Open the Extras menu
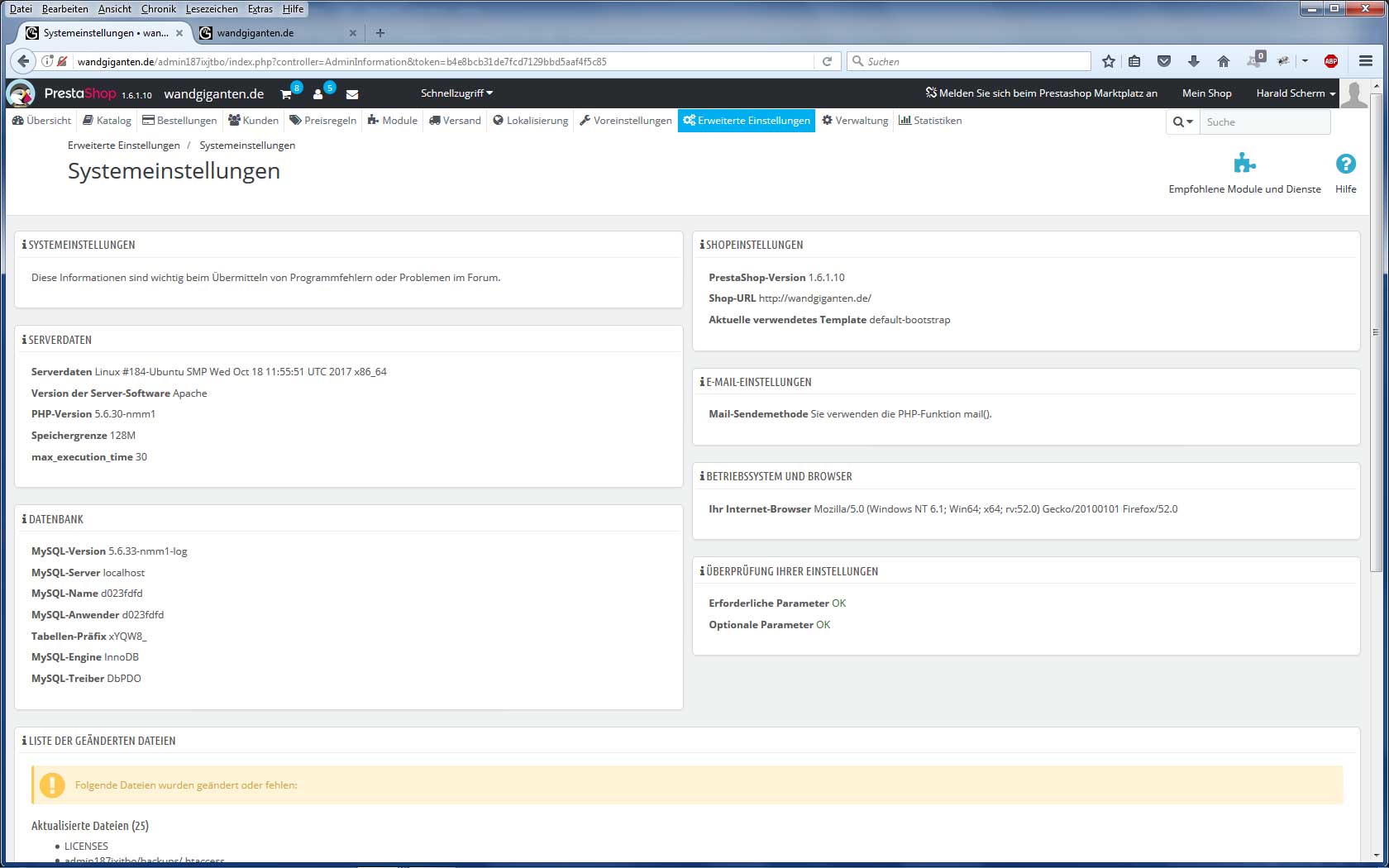 [x=260, y=9]
